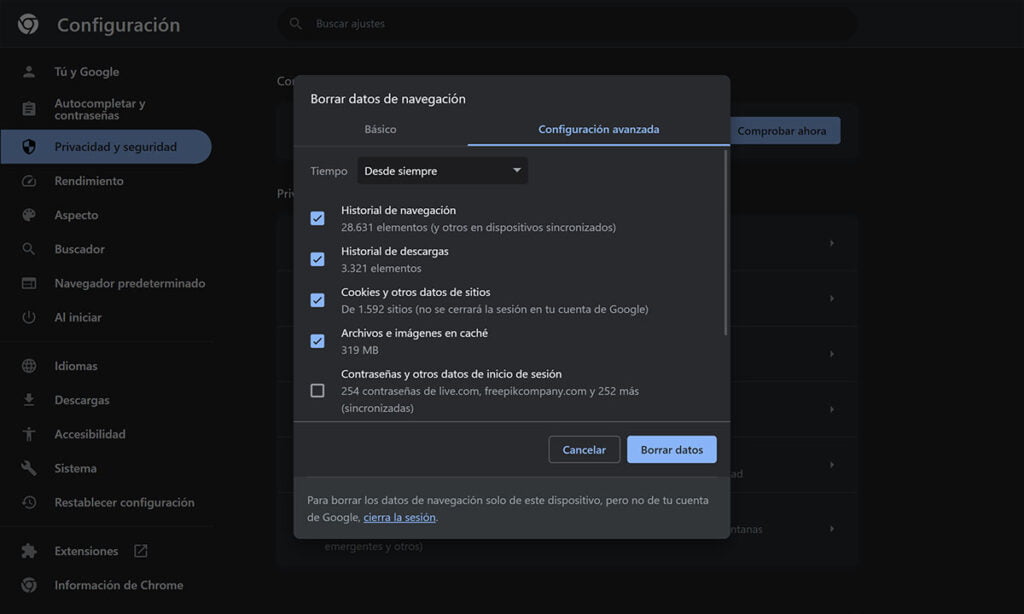Image resolution: width=1024 pixels, height=614 pixels.
Task: Click the person icon for Tú y Google
Action: [x=29, y=72]
